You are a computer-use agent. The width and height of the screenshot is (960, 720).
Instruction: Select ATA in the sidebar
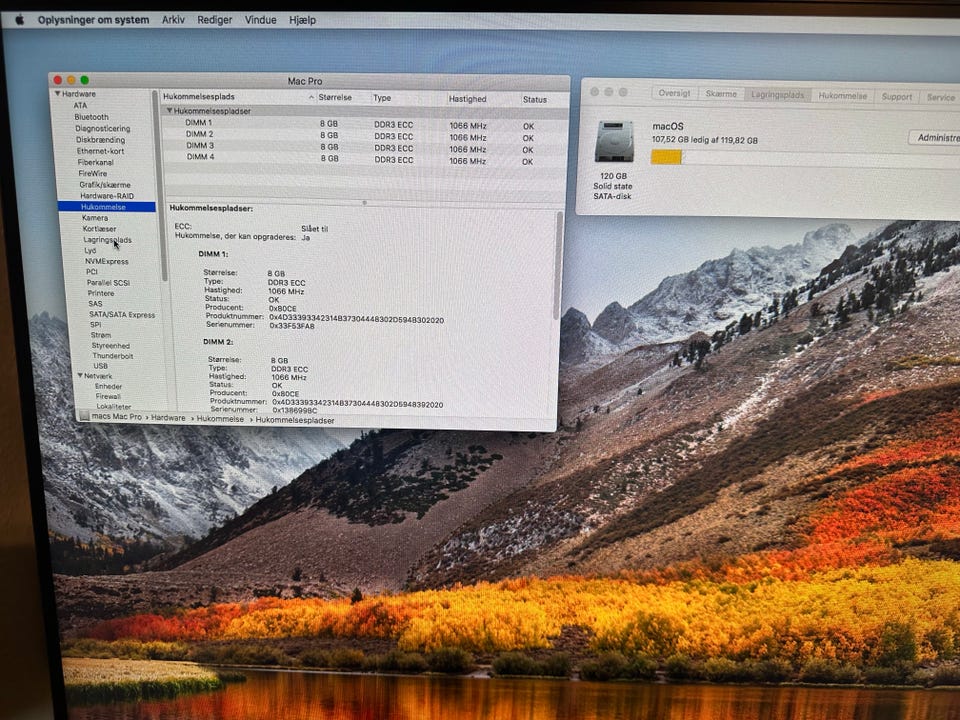tap(80, 105)
